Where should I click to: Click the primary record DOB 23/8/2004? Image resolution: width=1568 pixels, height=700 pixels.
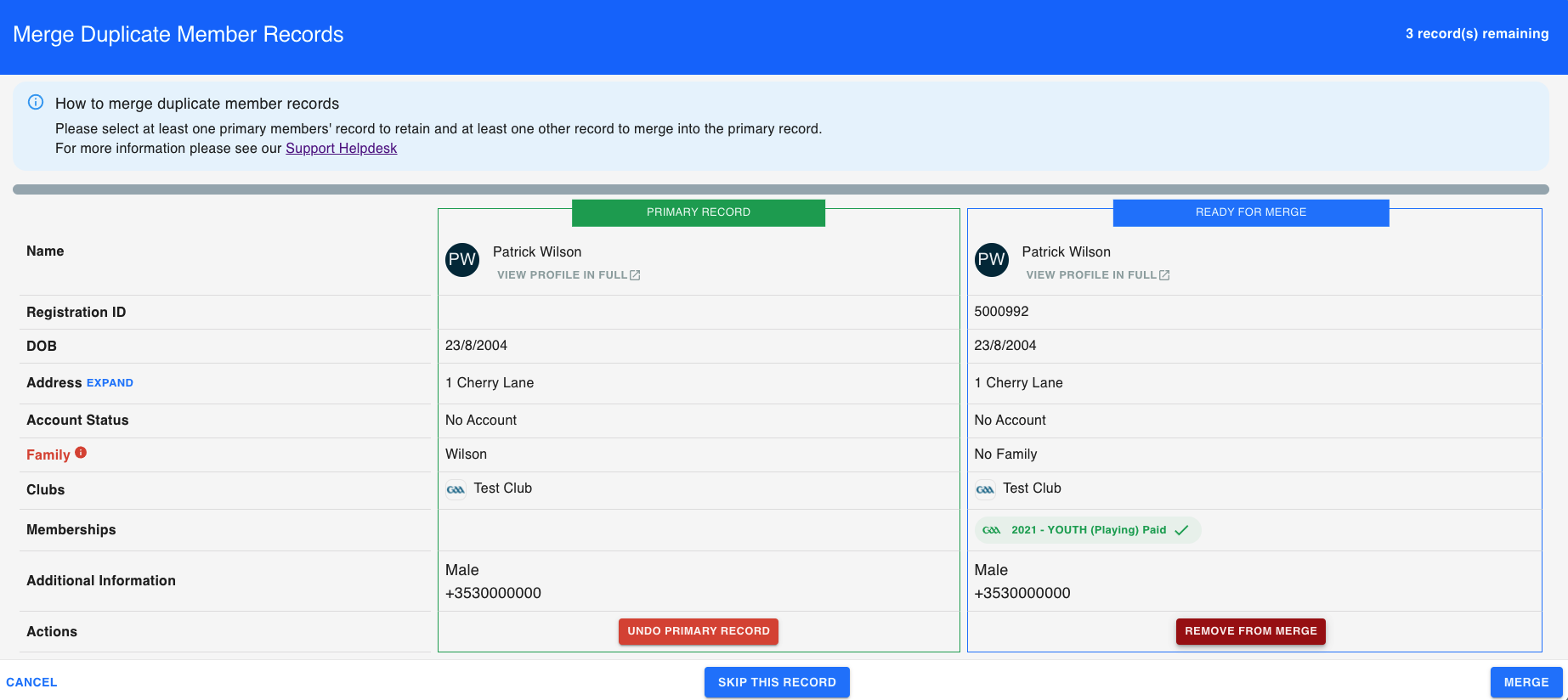coord(476,346)
